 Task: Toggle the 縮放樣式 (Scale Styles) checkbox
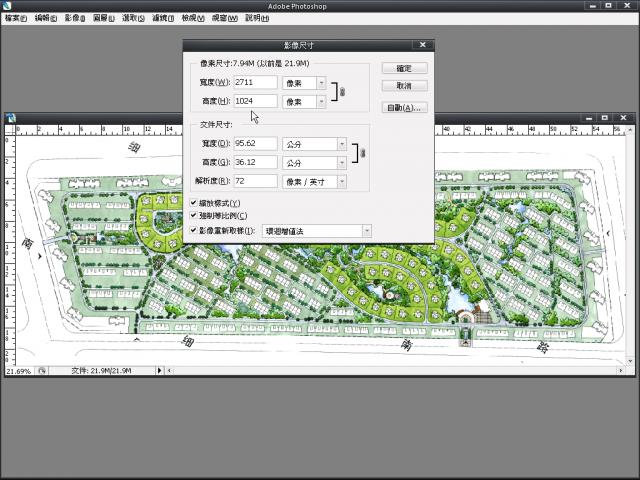pyautogui.click(x=193, y=203)
